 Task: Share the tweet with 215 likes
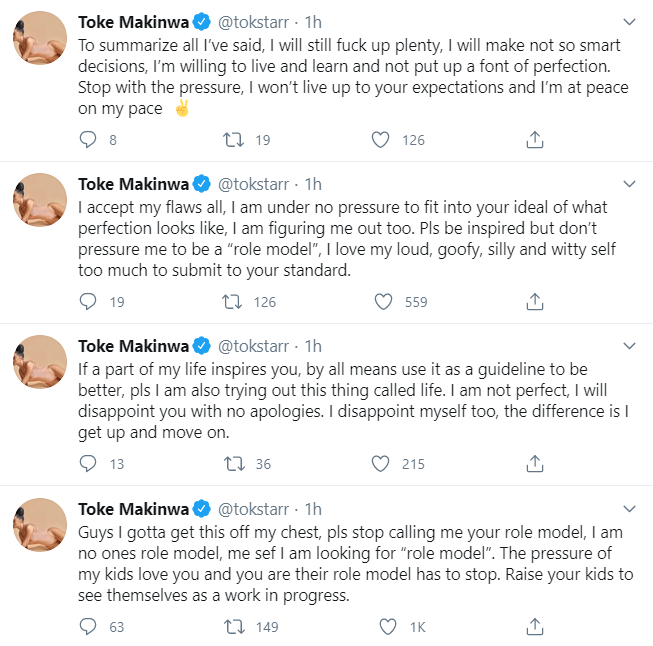pos(535,464)
